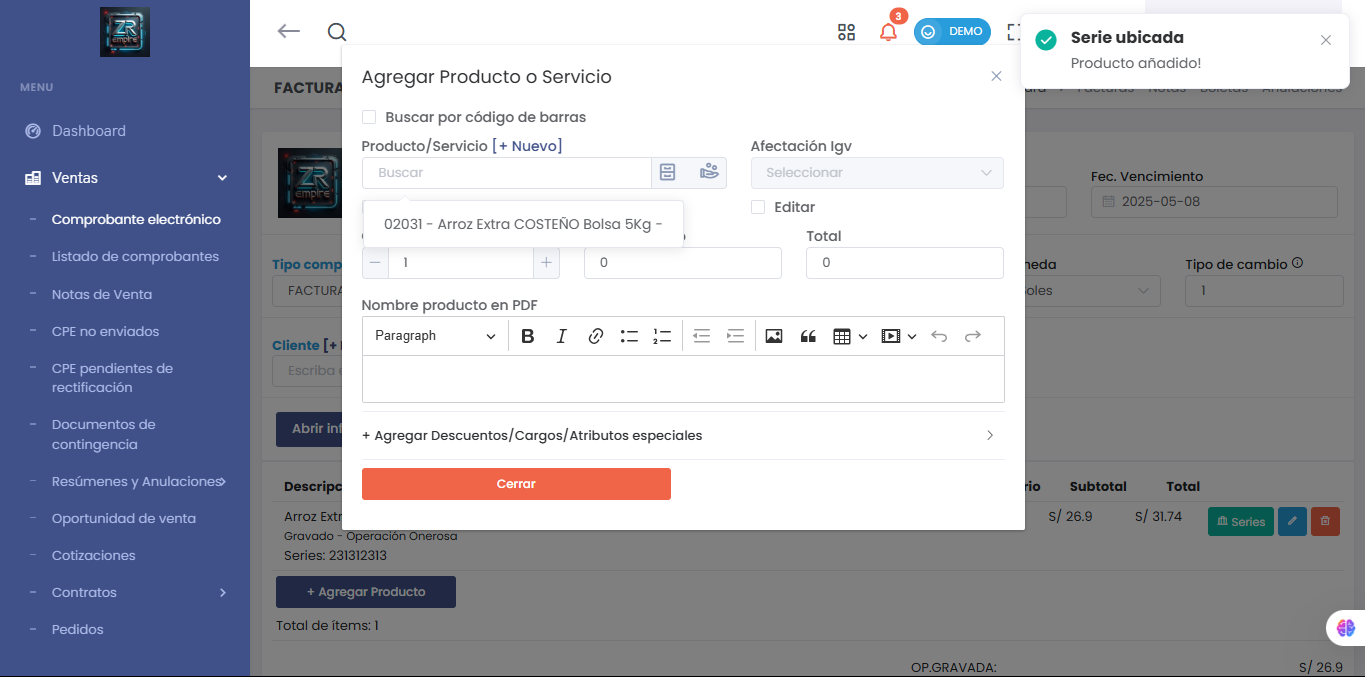1365x677 pixels.
Task: Open Listado de comprobantes menu item
Action: (x=135, y=256)
